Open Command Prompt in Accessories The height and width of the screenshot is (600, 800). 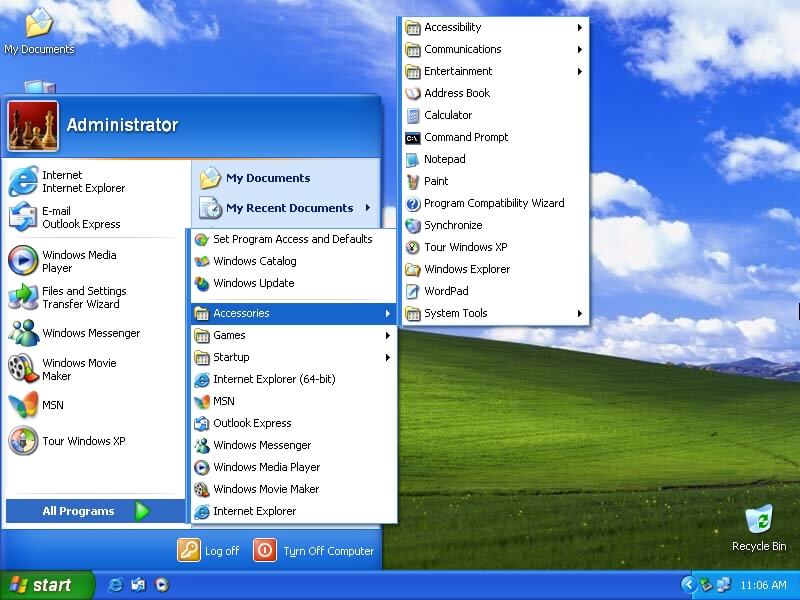click(465, 137)
